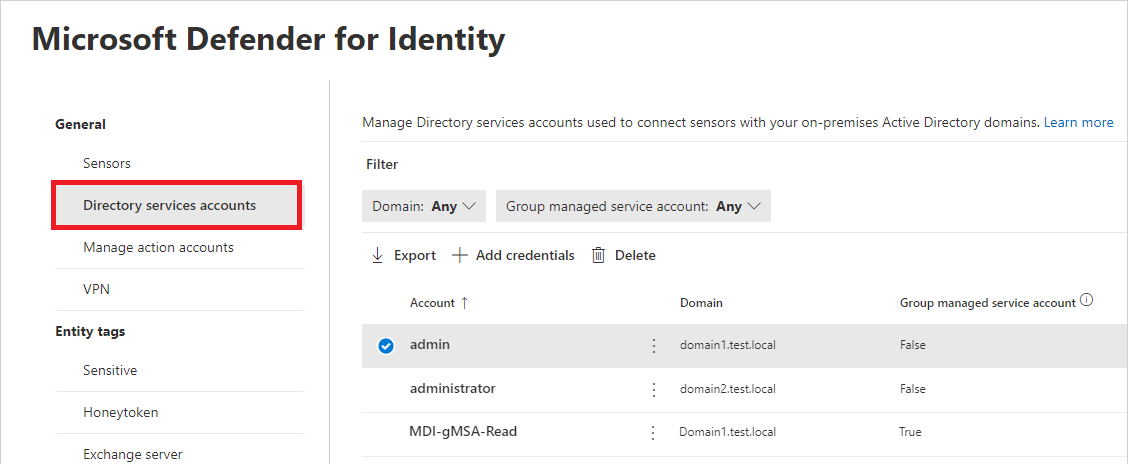Follow the Learn more link
The height and width of the screenshot is (464, 1128).
click(x=1078, y=122)
